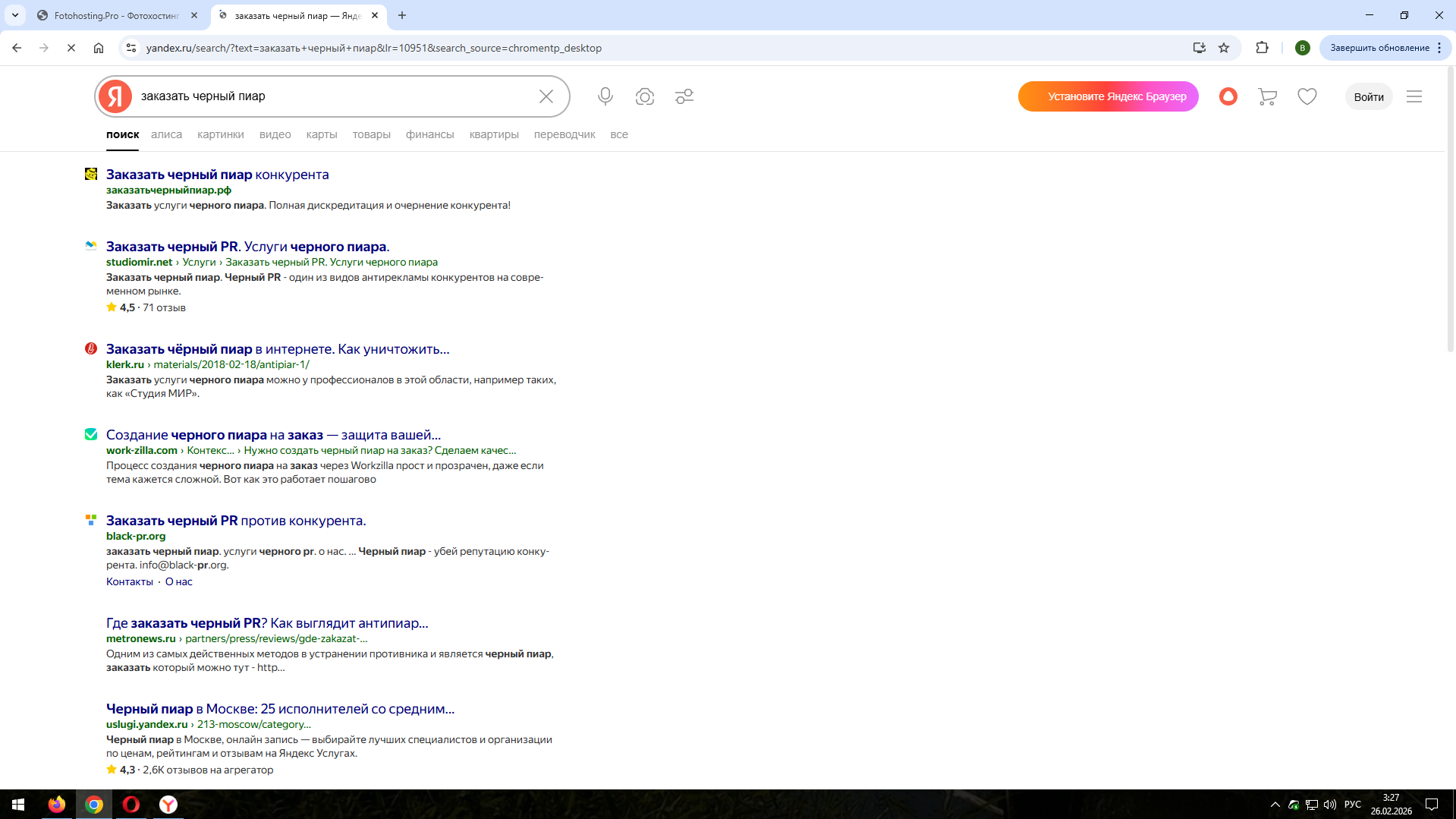
Task: Open new tab with plus button
Action: point(402,15)
